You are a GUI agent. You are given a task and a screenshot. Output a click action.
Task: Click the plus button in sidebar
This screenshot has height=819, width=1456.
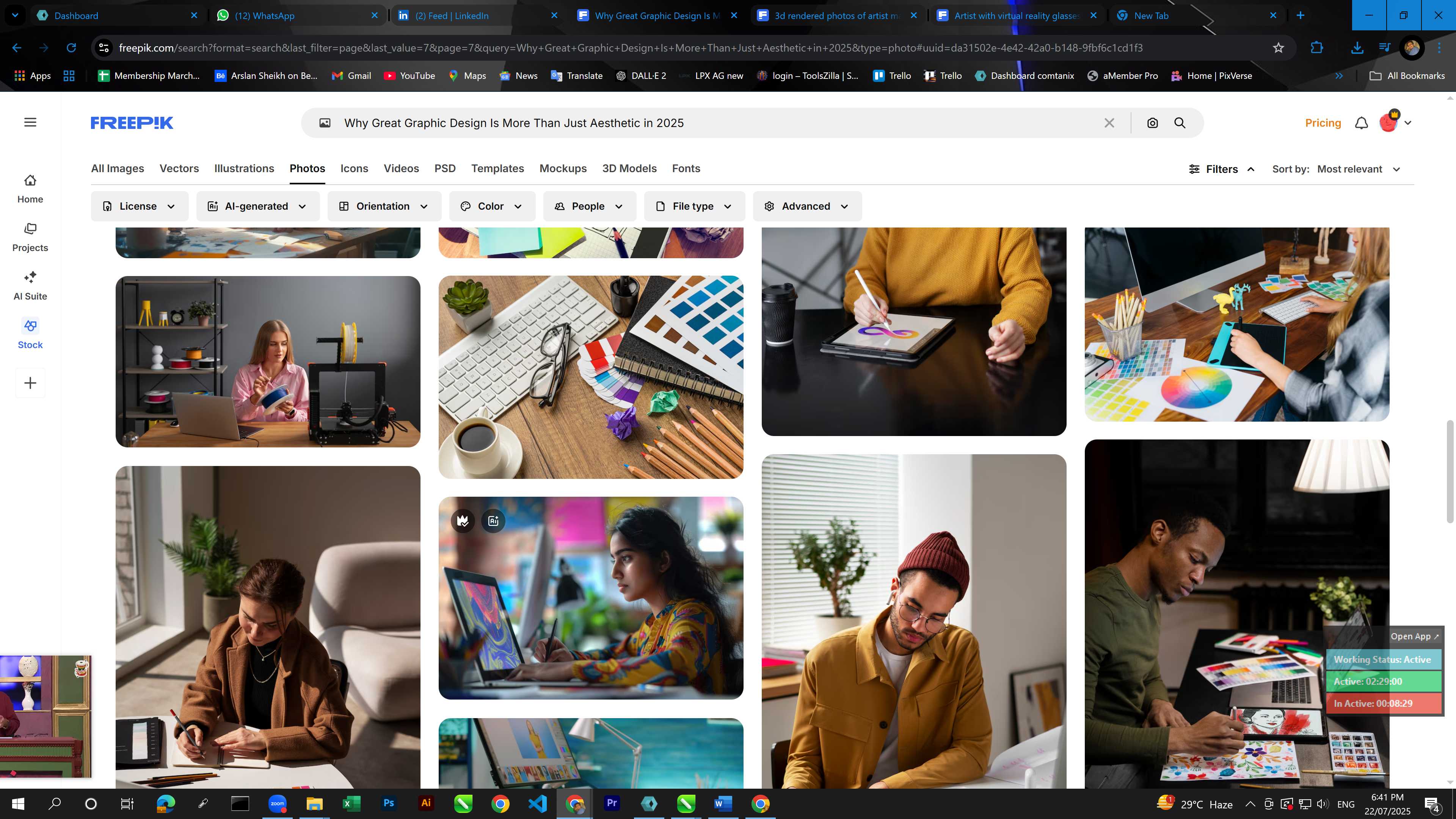30,383
